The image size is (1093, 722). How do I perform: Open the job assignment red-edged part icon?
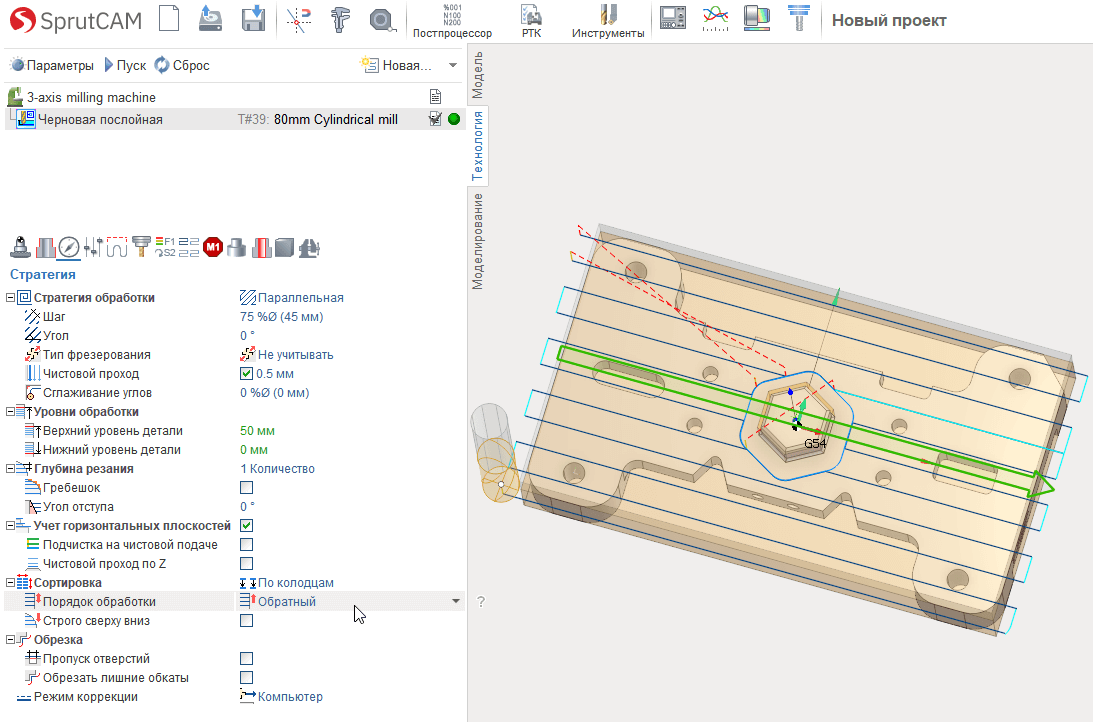pos(45,247)
